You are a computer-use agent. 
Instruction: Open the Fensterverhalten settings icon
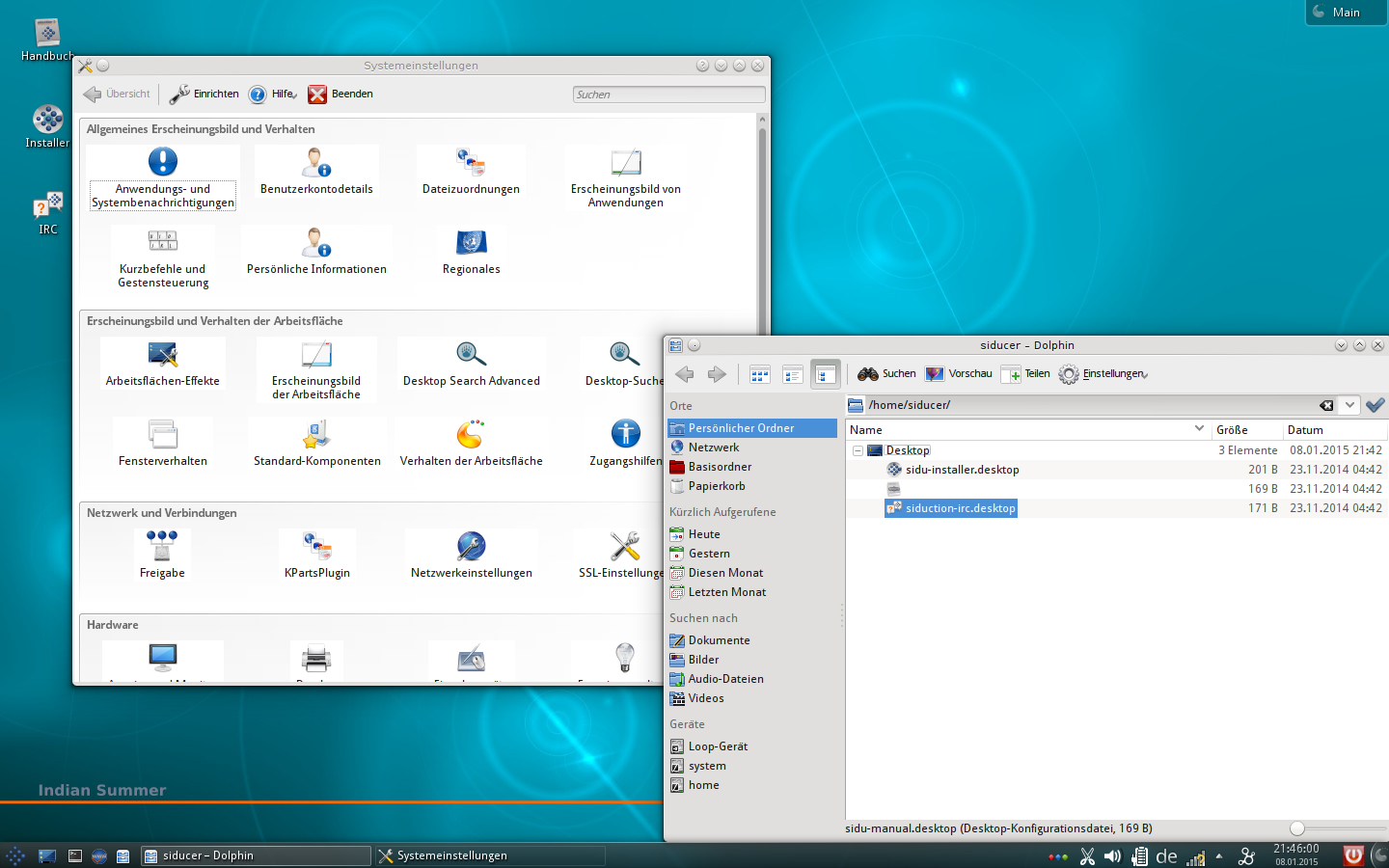(162, 444)
